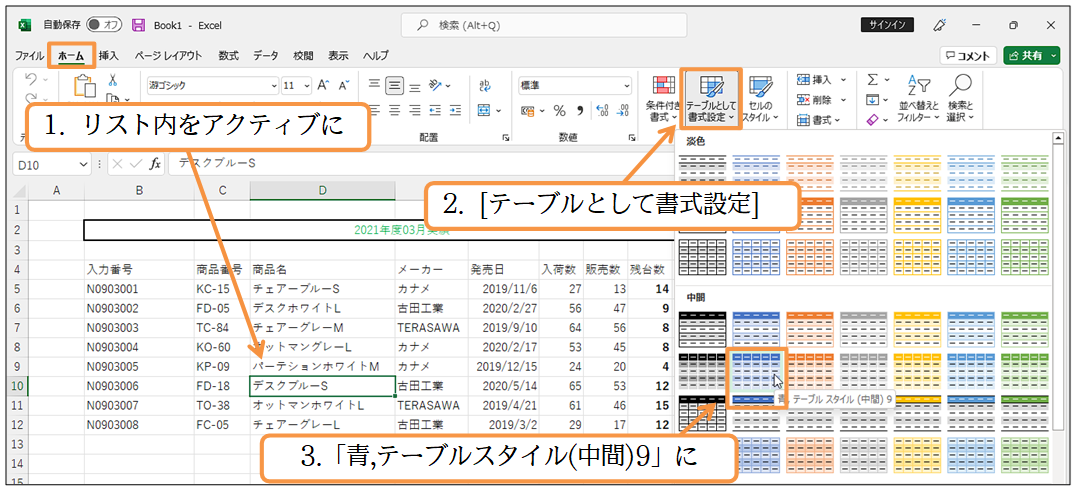The width and height of the screenshot is (1078, 491).
Task: Click the fx Insert Function icon
Action: pyautogui.click(x=155, y=164)
